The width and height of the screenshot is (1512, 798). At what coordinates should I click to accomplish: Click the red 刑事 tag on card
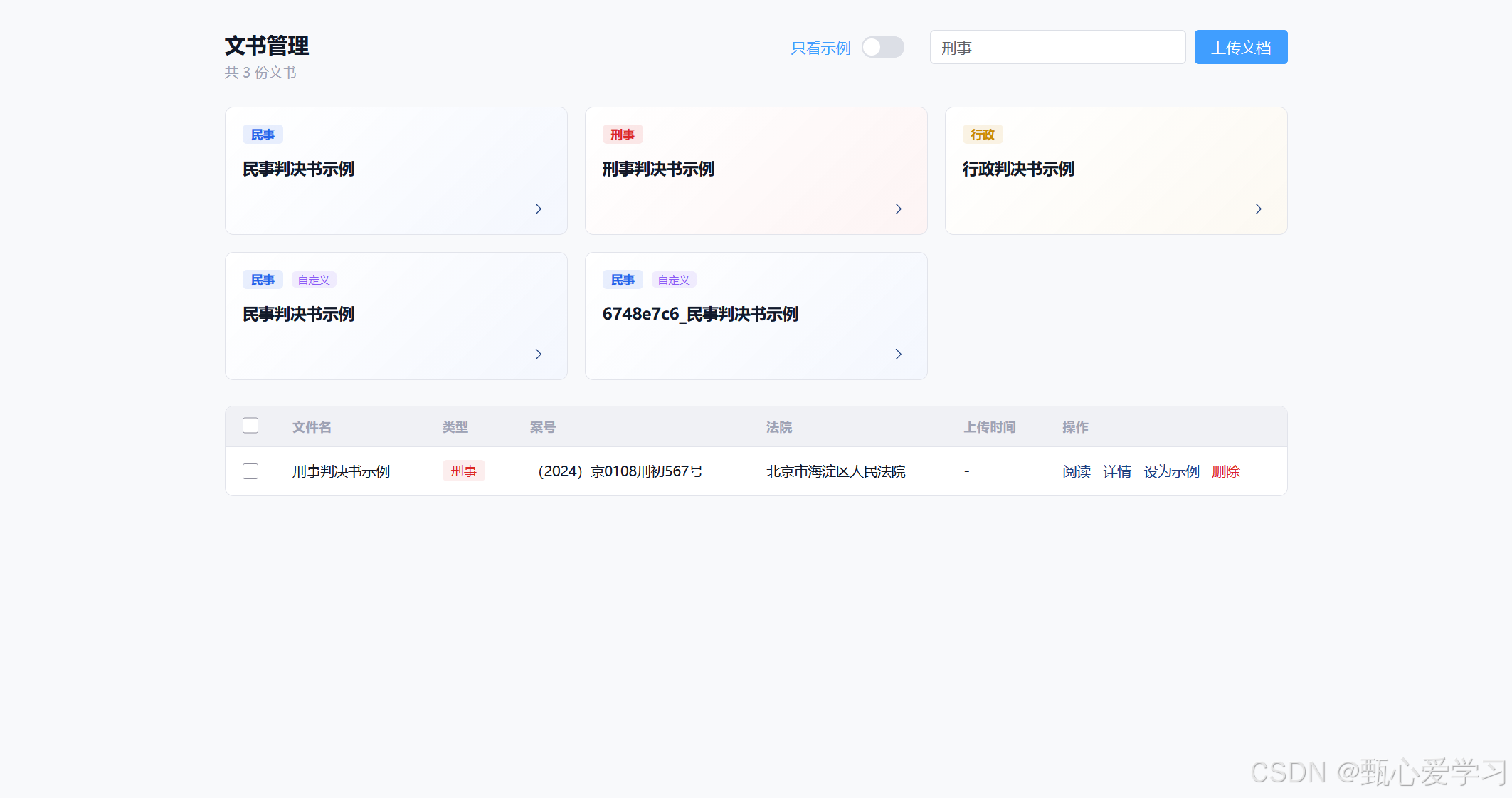pos(622,135)
